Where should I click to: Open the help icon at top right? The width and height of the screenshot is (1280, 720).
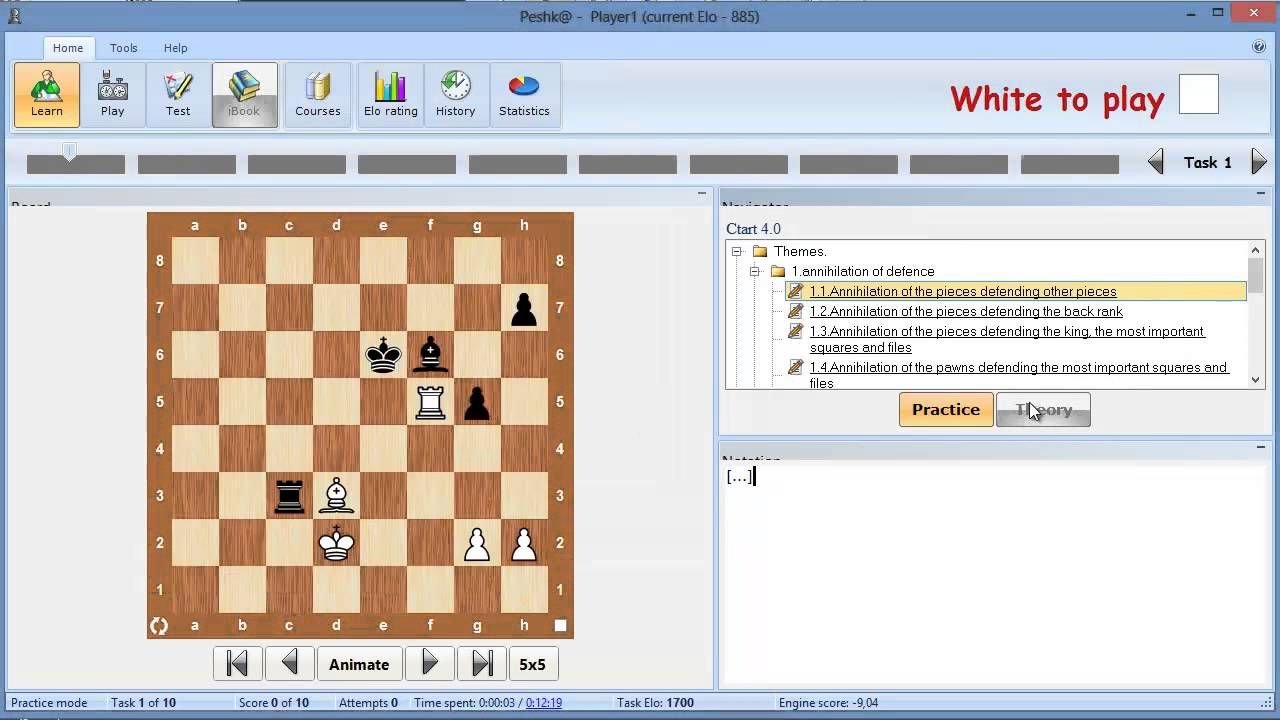1259,47
